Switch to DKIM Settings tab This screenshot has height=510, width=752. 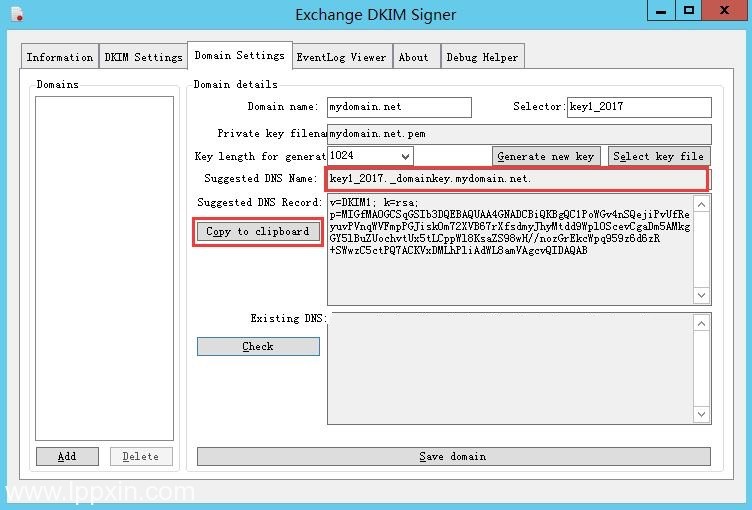143,57
